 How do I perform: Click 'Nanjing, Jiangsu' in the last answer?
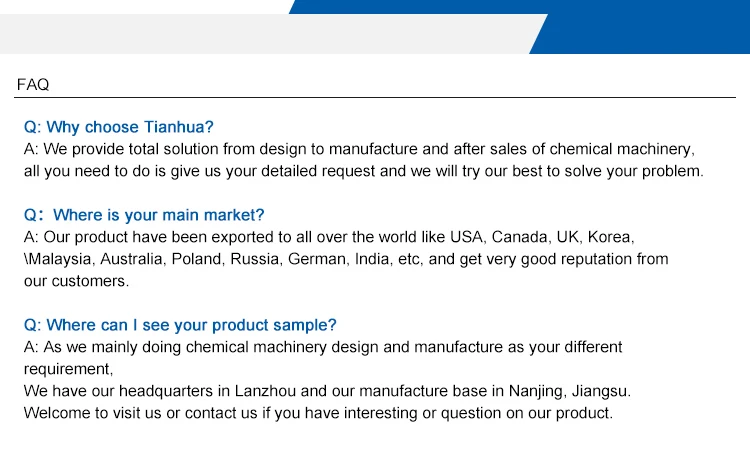[568, 391]
